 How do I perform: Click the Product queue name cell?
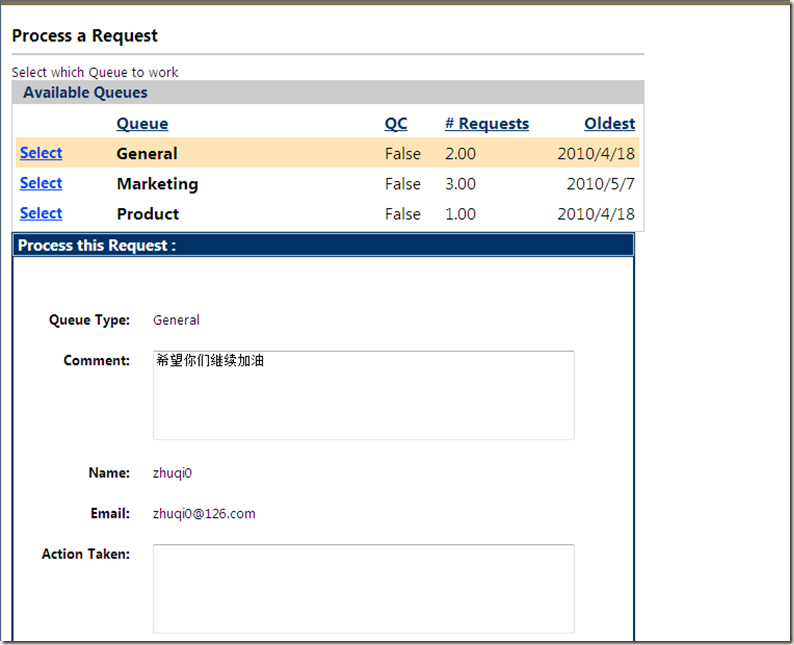click(x=148, y=214)
